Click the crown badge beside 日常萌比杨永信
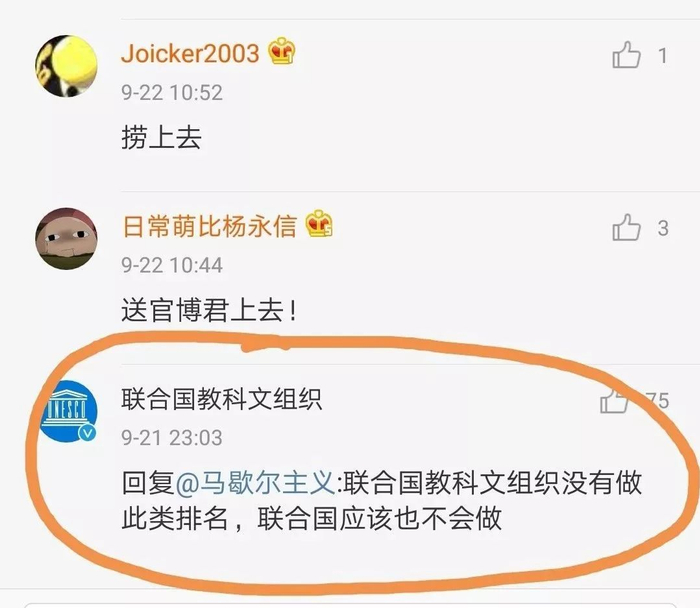700x608 pixels. click(319, 224)
